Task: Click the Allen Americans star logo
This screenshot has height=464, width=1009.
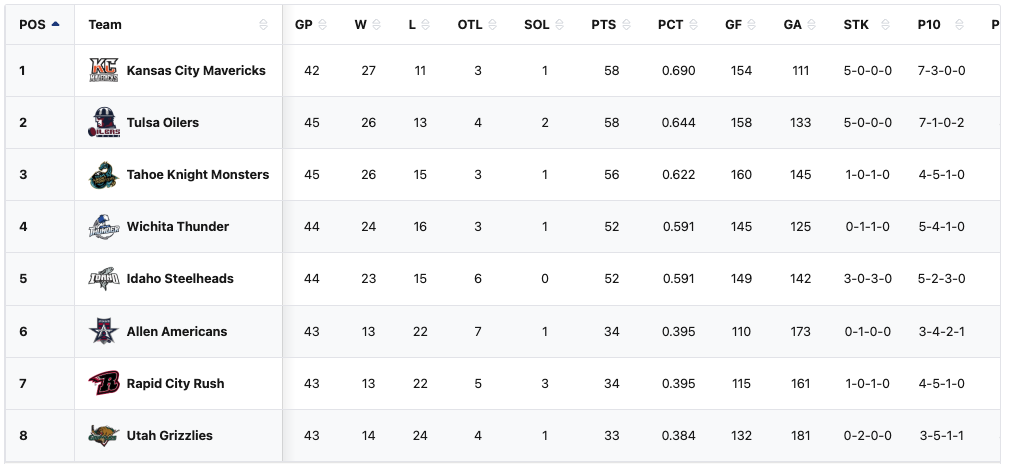Action: [x=103, y=331]
